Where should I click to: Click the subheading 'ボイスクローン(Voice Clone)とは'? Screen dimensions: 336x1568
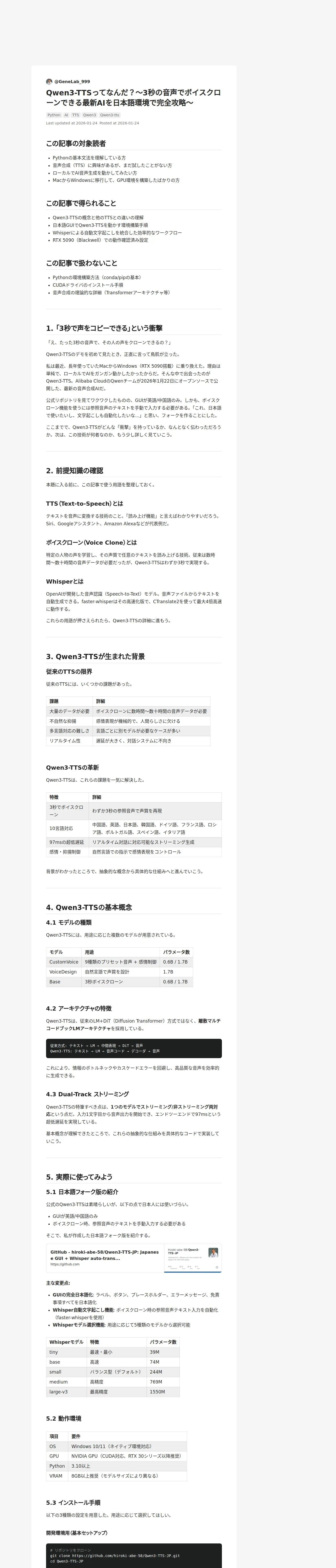92,542
